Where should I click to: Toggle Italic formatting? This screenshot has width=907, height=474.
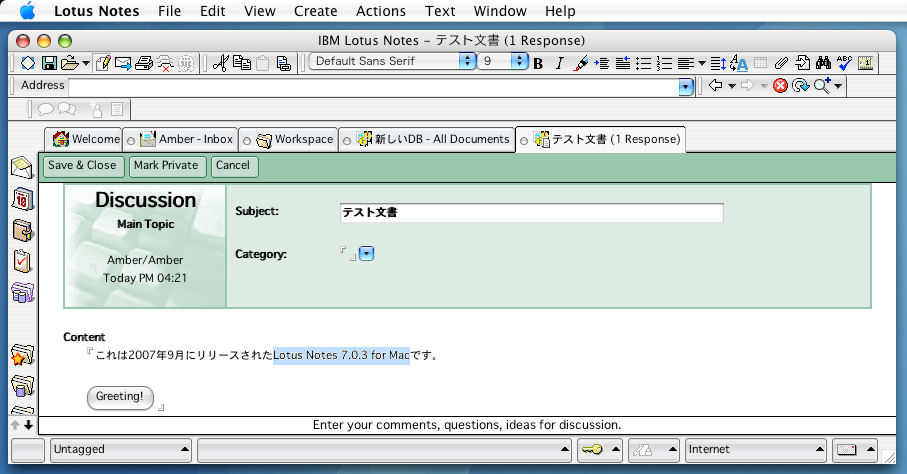click(x=559, y=64)
